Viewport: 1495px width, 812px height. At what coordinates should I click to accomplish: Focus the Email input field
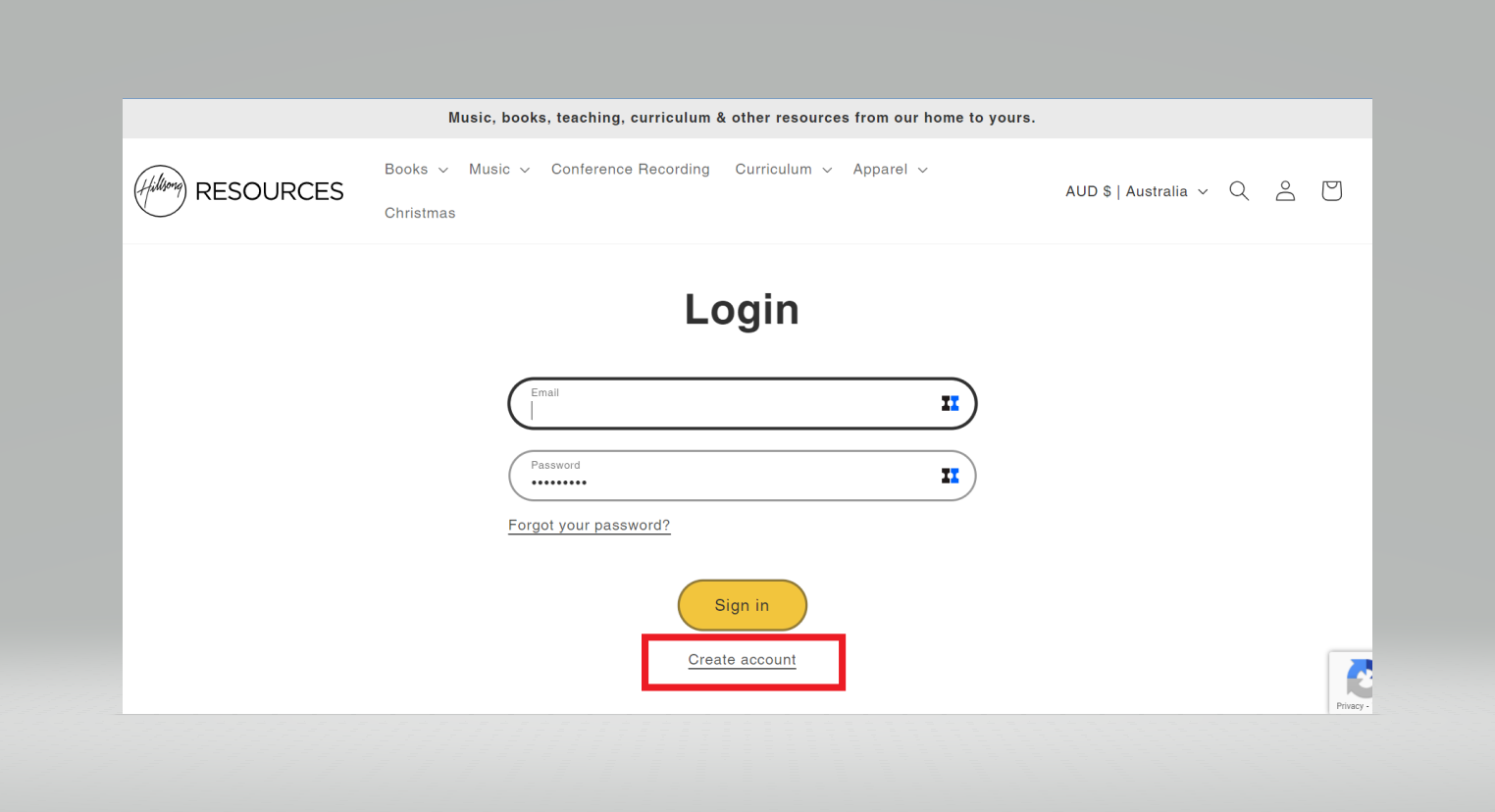click(x=726, y=406)
